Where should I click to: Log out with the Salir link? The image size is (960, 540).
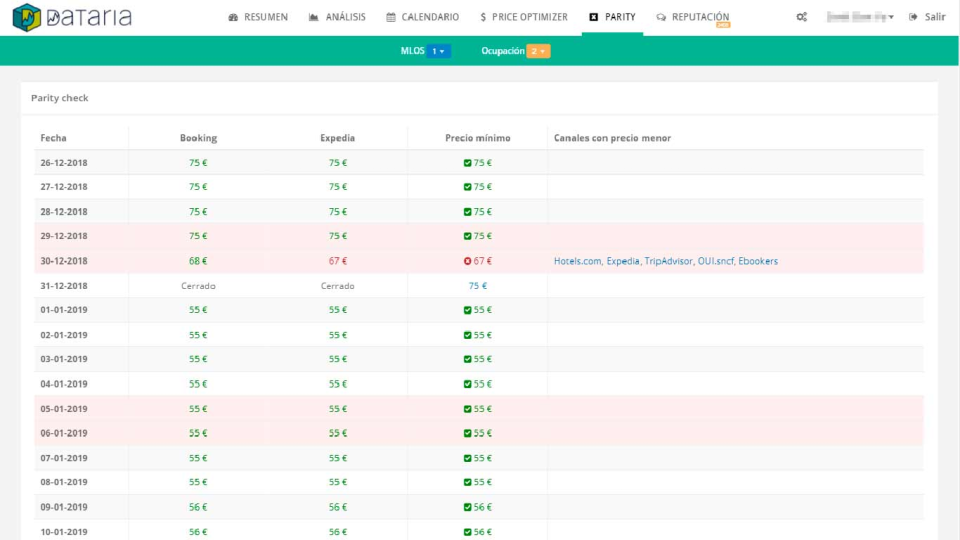[x=928, y=17]
